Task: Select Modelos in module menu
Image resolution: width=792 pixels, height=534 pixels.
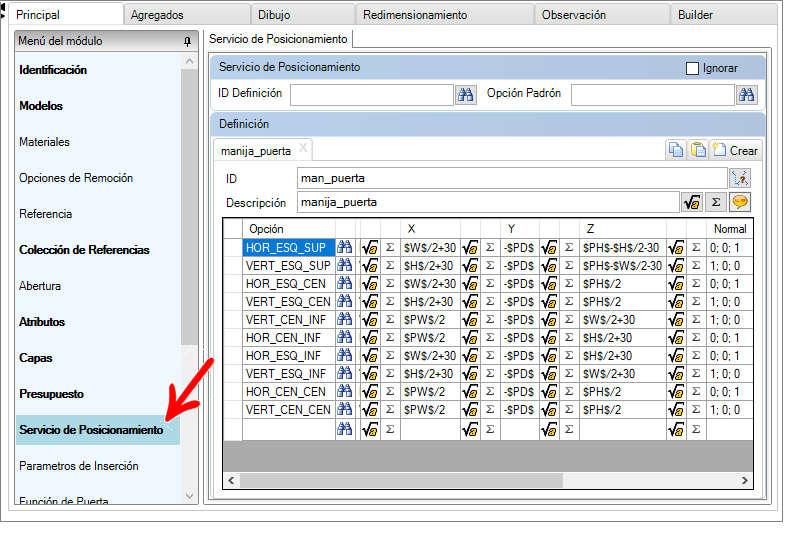Action: [41, 106]
